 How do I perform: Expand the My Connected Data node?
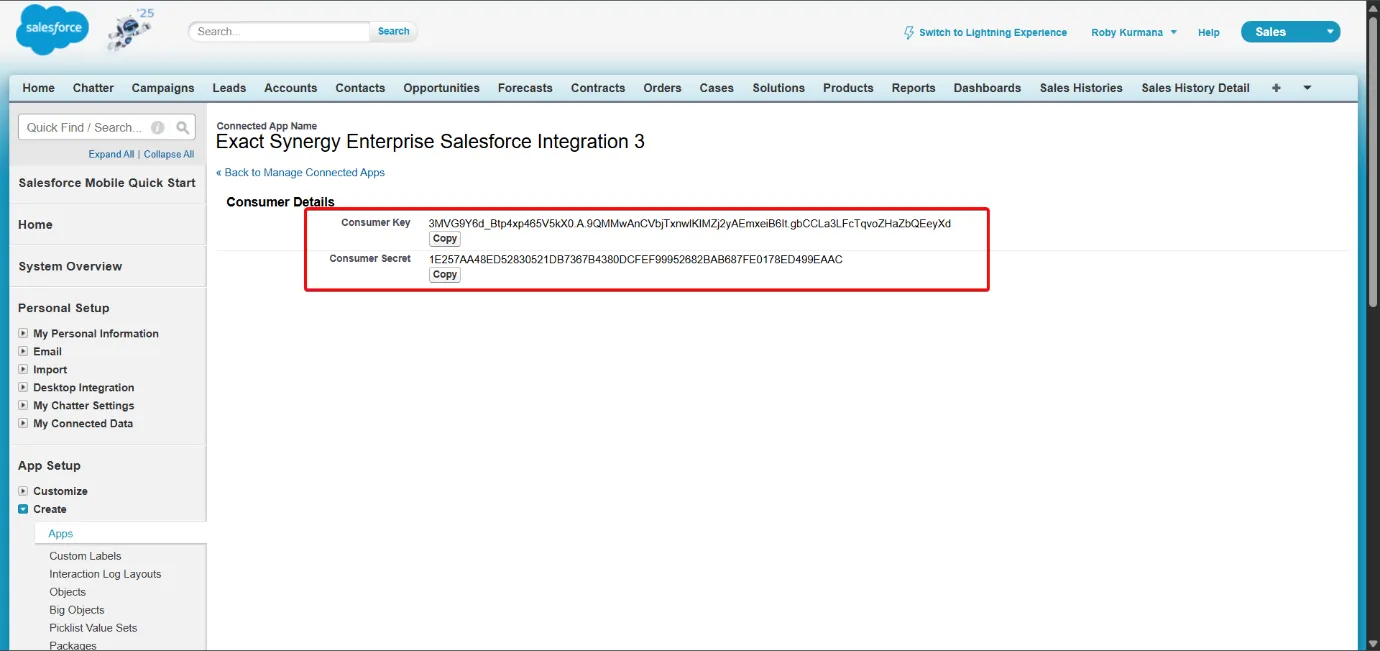click(x=23, y=423)
